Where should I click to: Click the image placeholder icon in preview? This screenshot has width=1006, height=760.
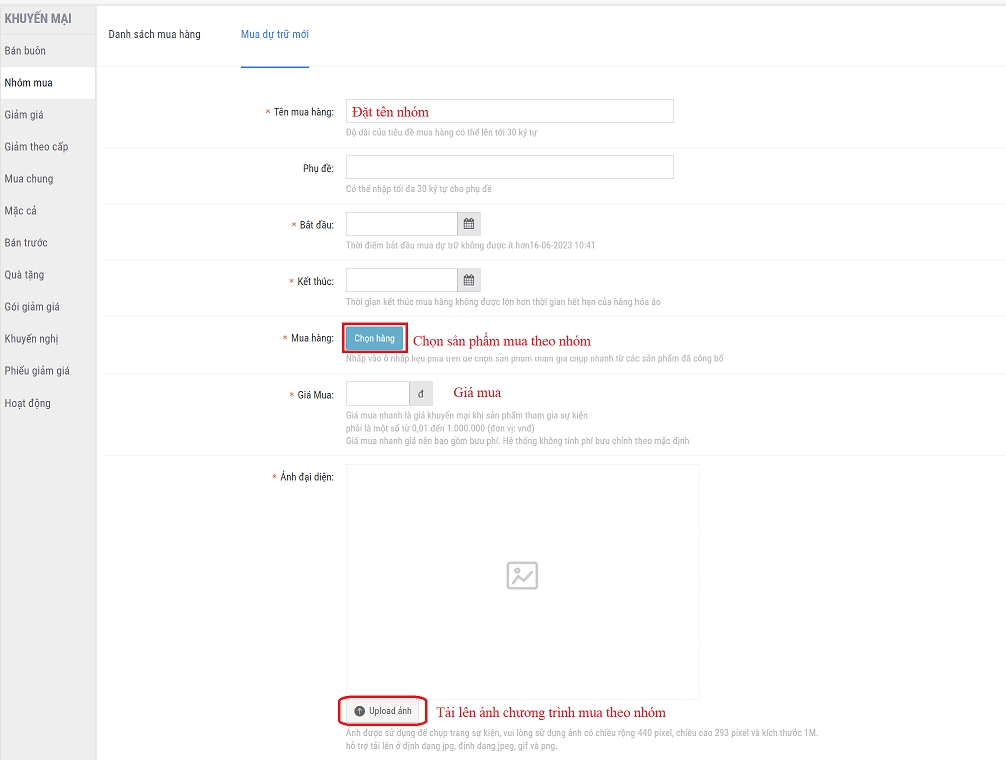point(522,575)
